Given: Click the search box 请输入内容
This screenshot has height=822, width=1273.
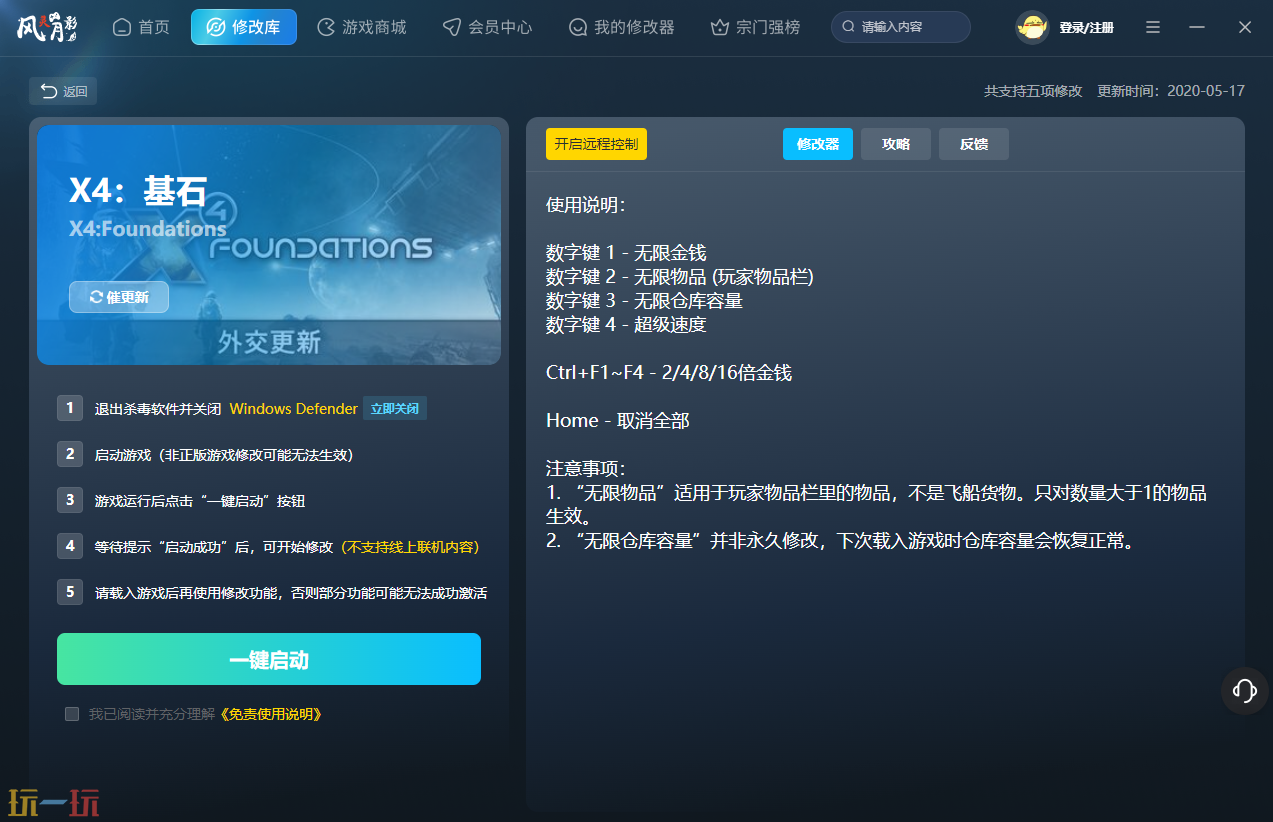Looking at the screenshot, I should 901,27.
